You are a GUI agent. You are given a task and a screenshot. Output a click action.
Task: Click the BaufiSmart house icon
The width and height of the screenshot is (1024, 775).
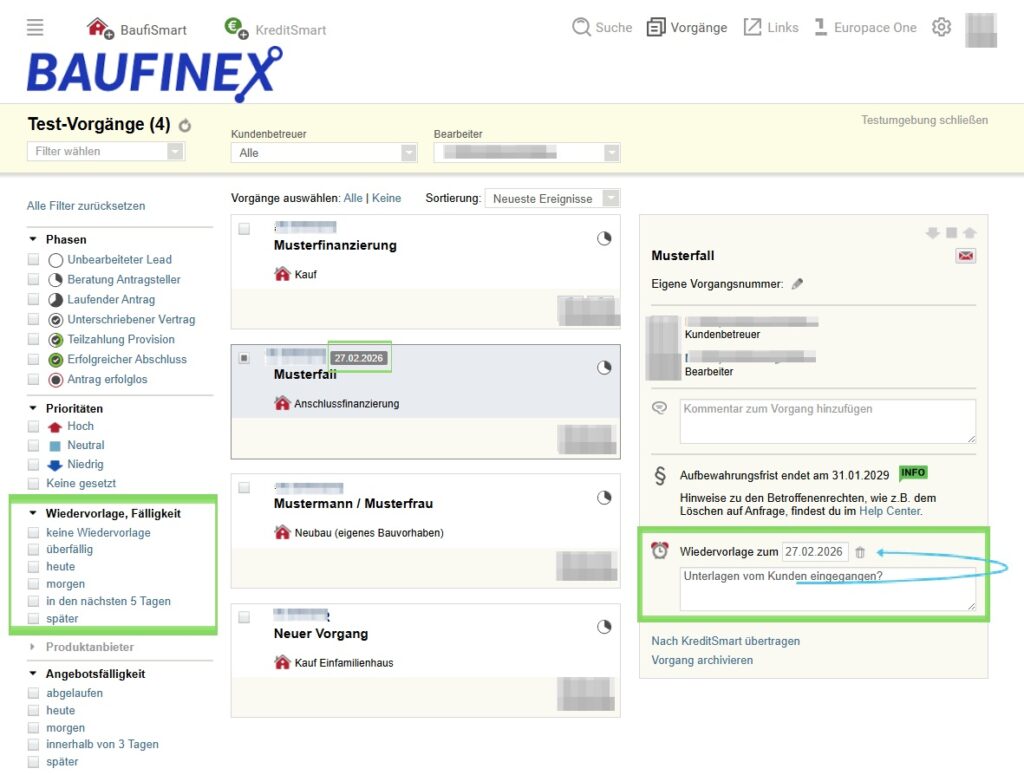tap(99, 28)
